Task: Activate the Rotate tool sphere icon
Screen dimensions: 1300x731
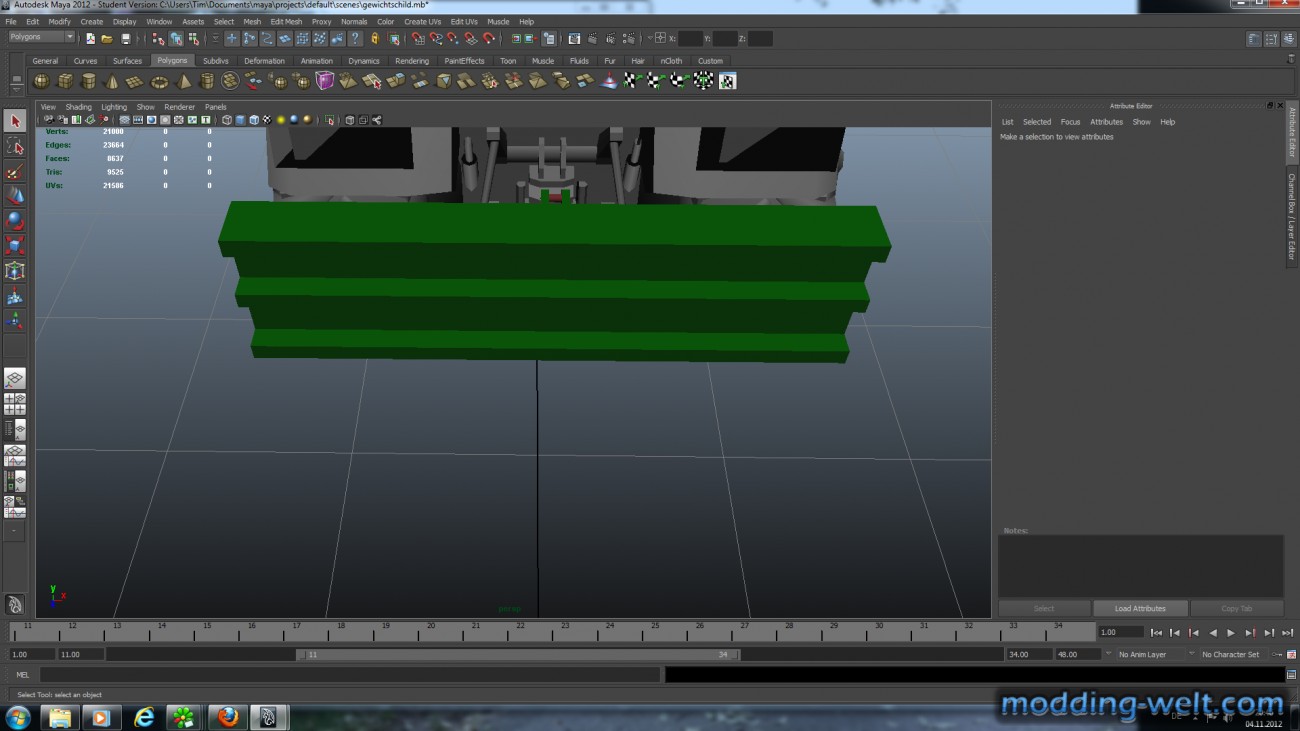Action: coord(15,221)
